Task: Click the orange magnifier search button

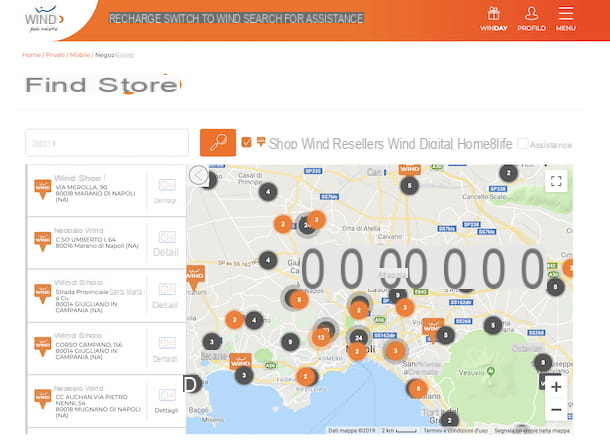Action: [218, 142]
